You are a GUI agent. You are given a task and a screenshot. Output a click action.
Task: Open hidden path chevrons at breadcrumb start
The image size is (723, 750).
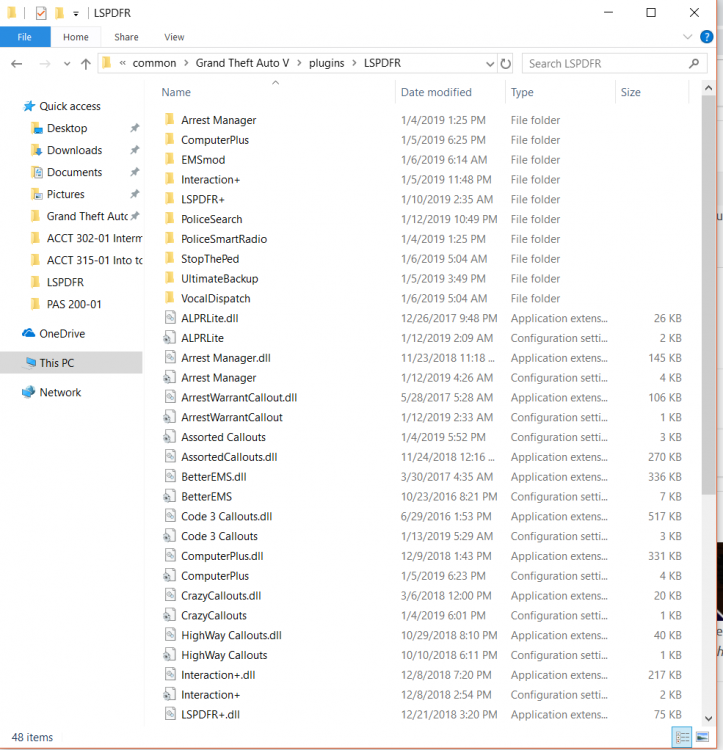coord(123,63)
